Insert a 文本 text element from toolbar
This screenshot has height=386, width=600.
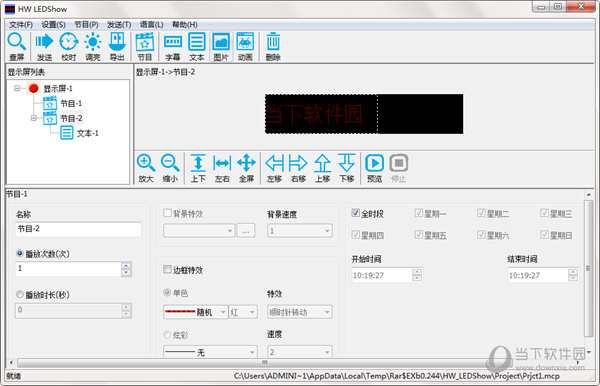click(197, 47)
